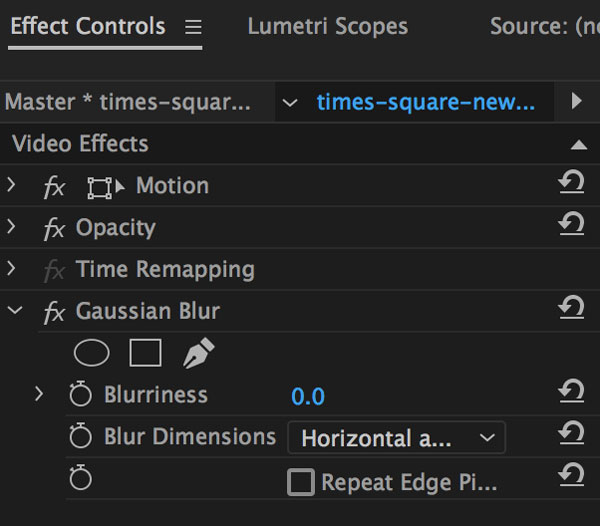Enable Repeat Edge Pixels checkbox
This screenshot has height=526, width=600.
pyautogui.click(x=301, y=482)
